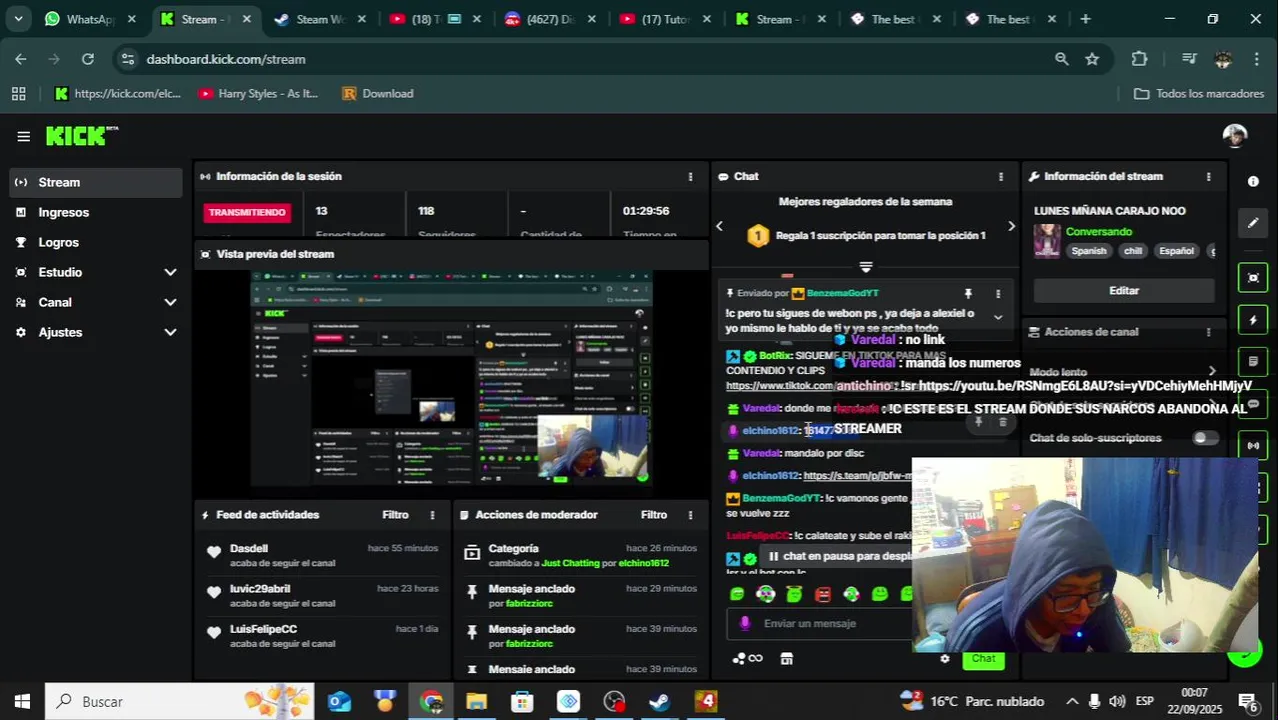This screenshot has width=1278, height=720.
Task: Delete elchino1612's highlighted message with trash icon
Action: [x=1003, y=423]
